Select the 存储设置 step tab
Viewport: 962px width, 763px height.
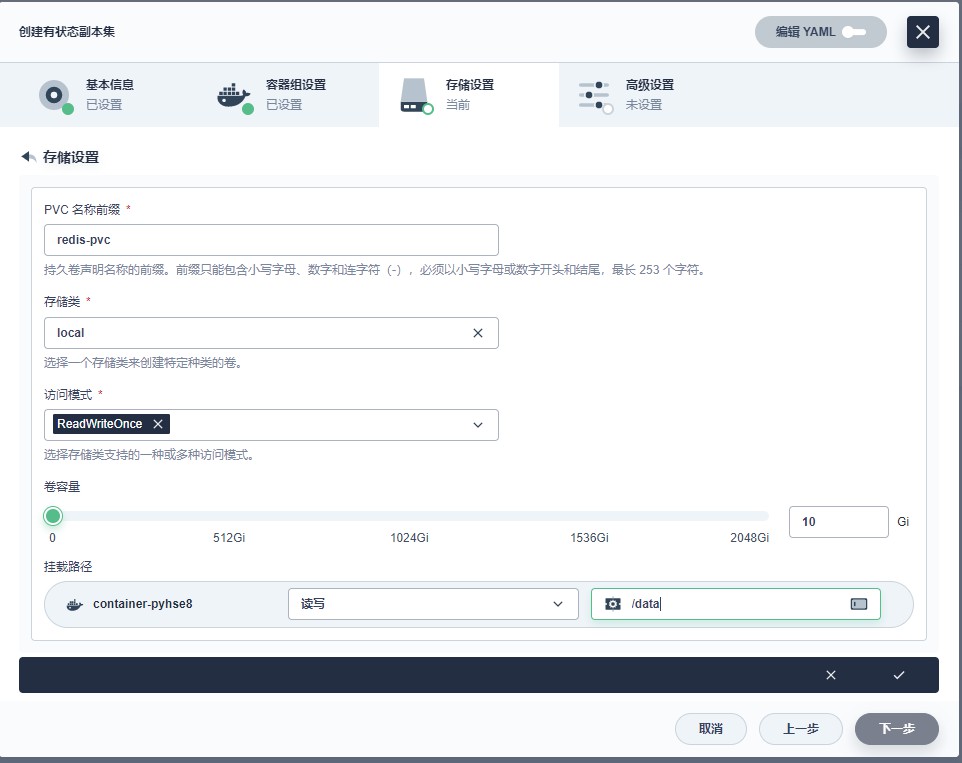tap(469, 94)
